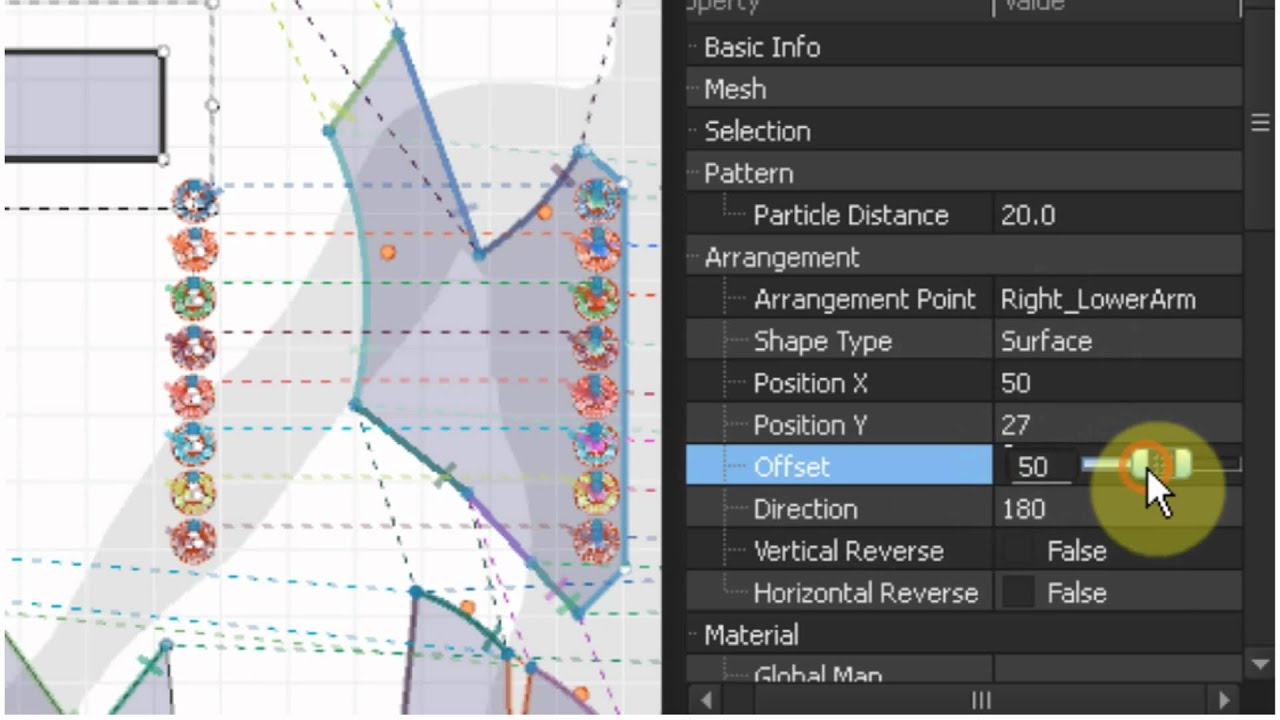Select the topmost arrangement point in left column
This screenshot has width=1280, height=720.
point(193,200)
